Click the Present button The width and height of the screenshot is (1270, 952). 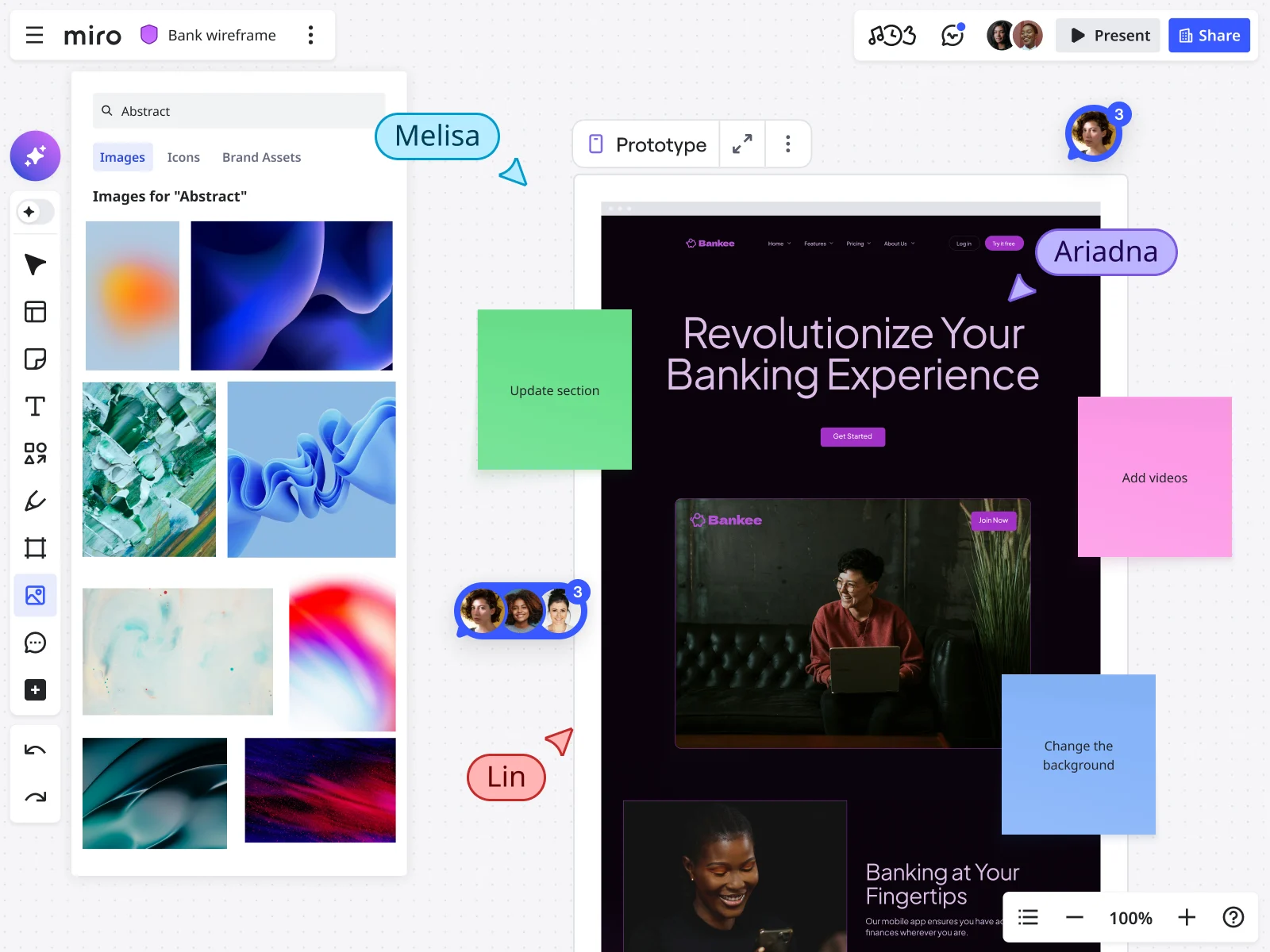(1107, 35)
